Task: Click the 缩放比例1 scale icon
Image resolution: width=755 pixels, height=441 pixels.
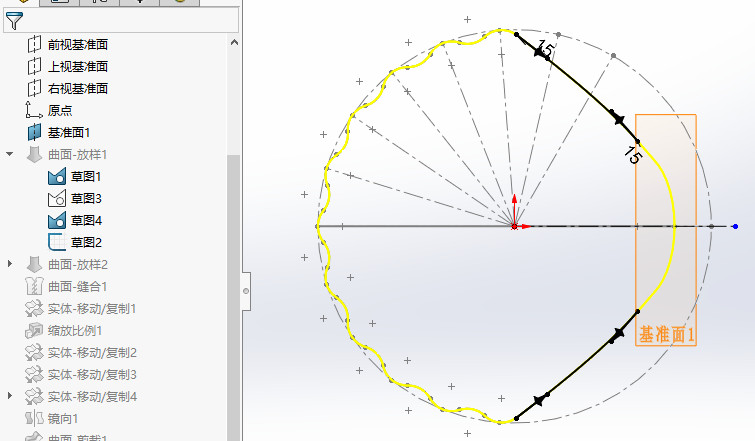Action: [34, 330]
